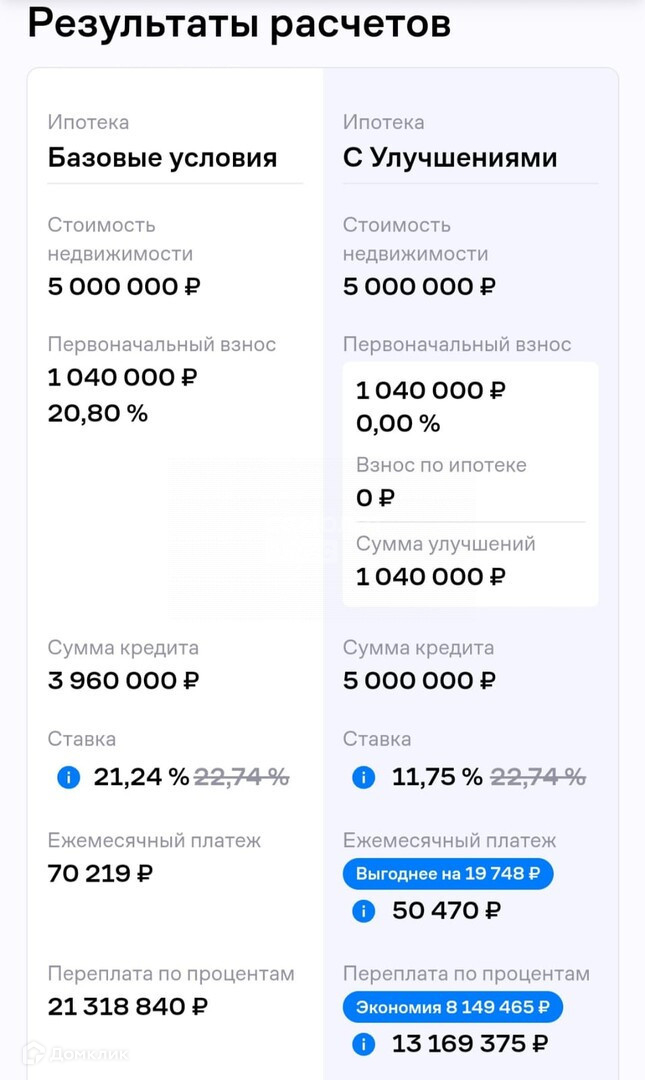Click the Домклик watermark logo
The height and width of the screenshot is (1080, 645).
(76, 1053)
